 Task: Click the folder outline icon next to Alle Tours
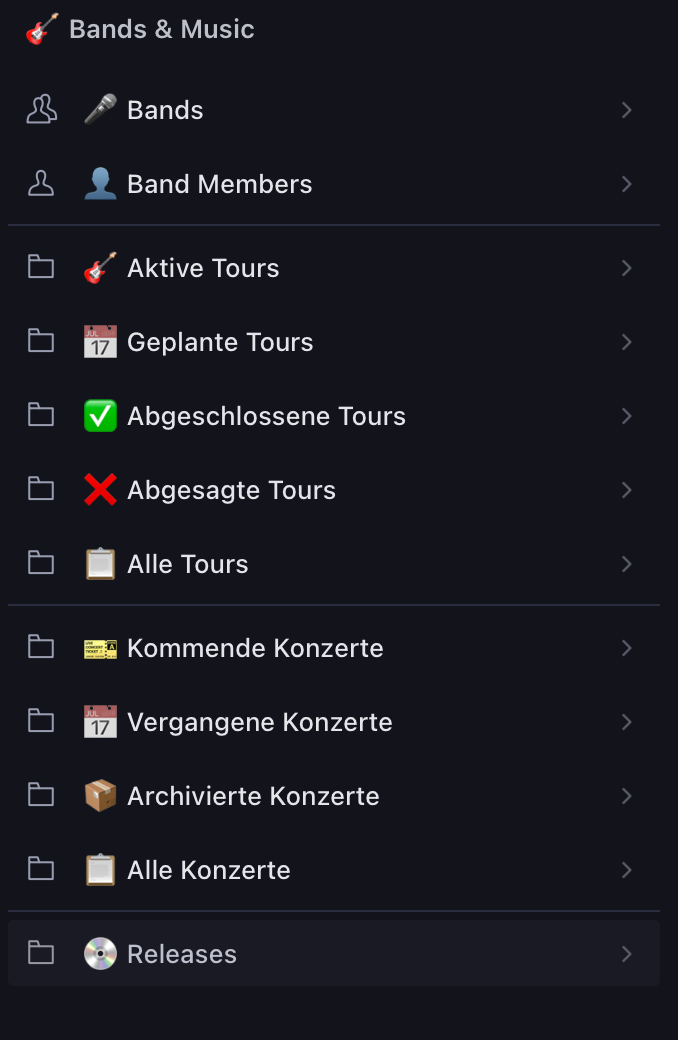coord(40,563)
